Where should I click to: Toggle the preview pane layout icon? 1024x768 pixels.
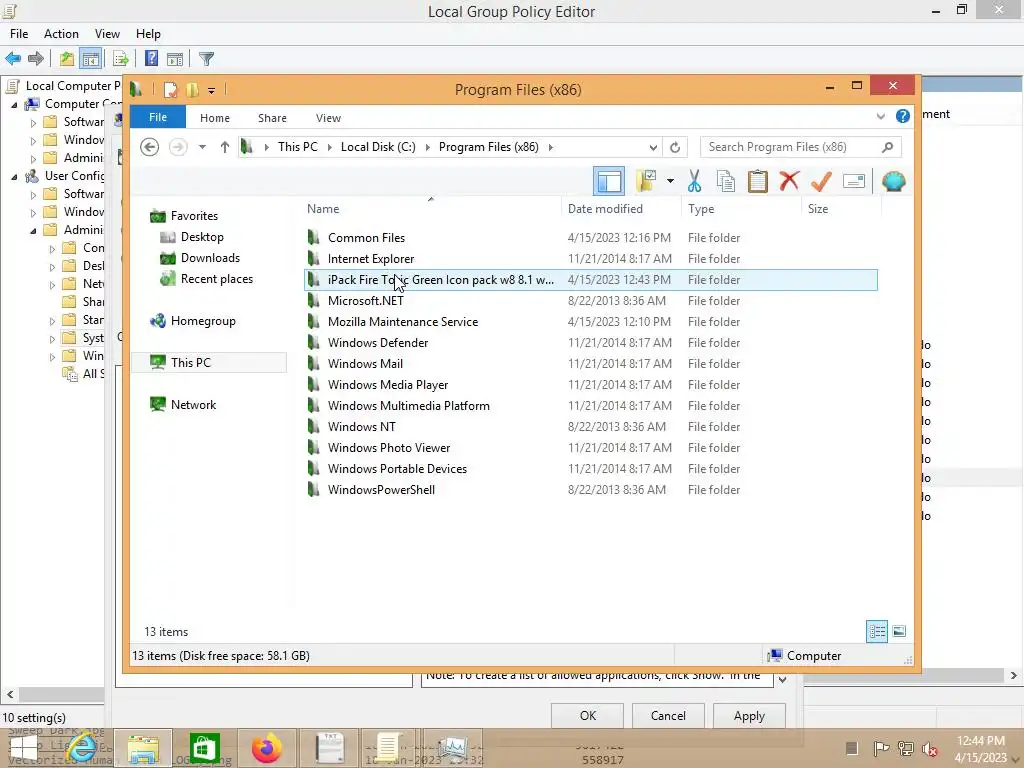coord(609,181)
